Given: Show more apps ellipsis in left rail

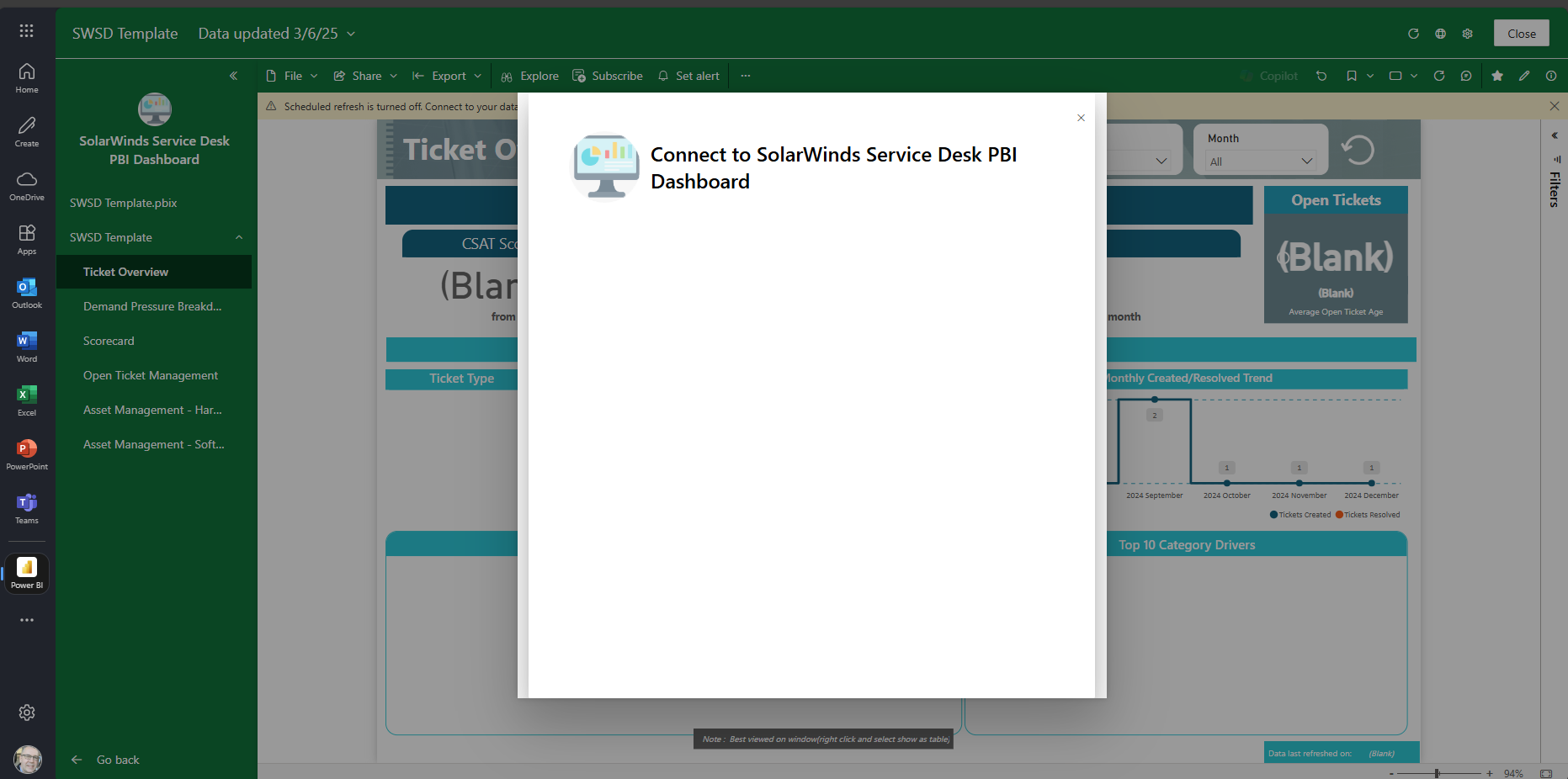Looking at the screenshot, I should 27,620.
